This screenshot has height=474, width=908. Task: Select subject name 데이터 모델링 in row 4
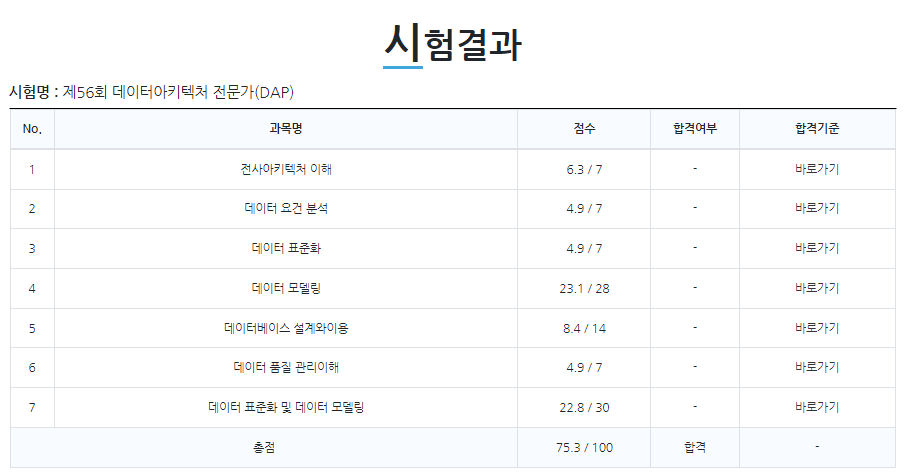coord(286,288)
